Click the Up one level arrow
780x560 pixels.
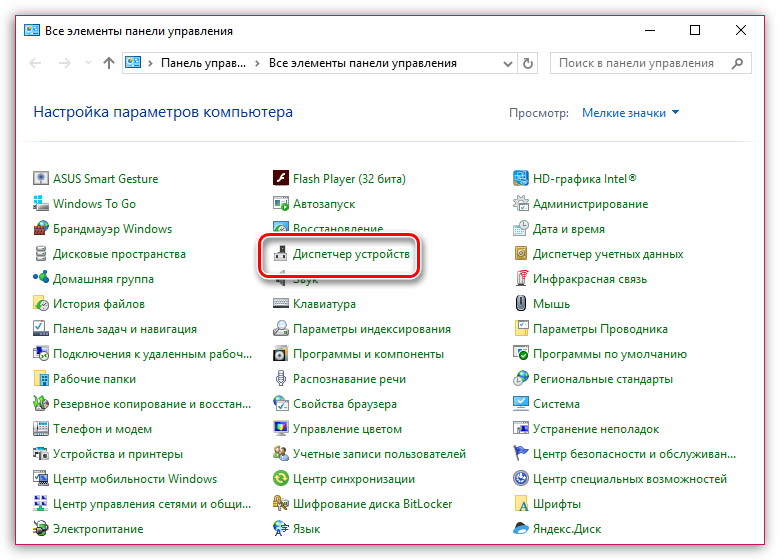coord(109,63)
